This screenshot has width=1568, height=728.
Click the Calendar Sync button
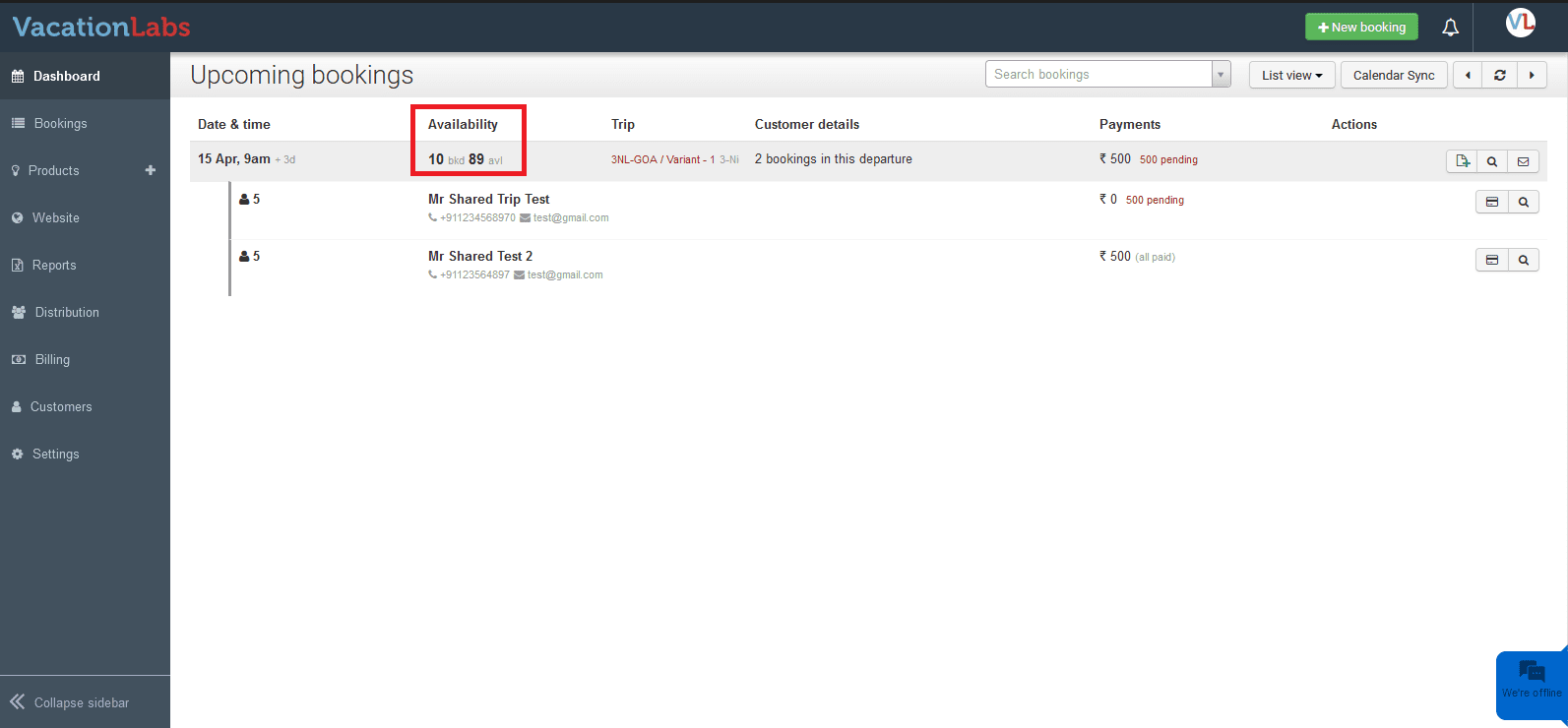pyautogui.click(x=1393, y=75)
